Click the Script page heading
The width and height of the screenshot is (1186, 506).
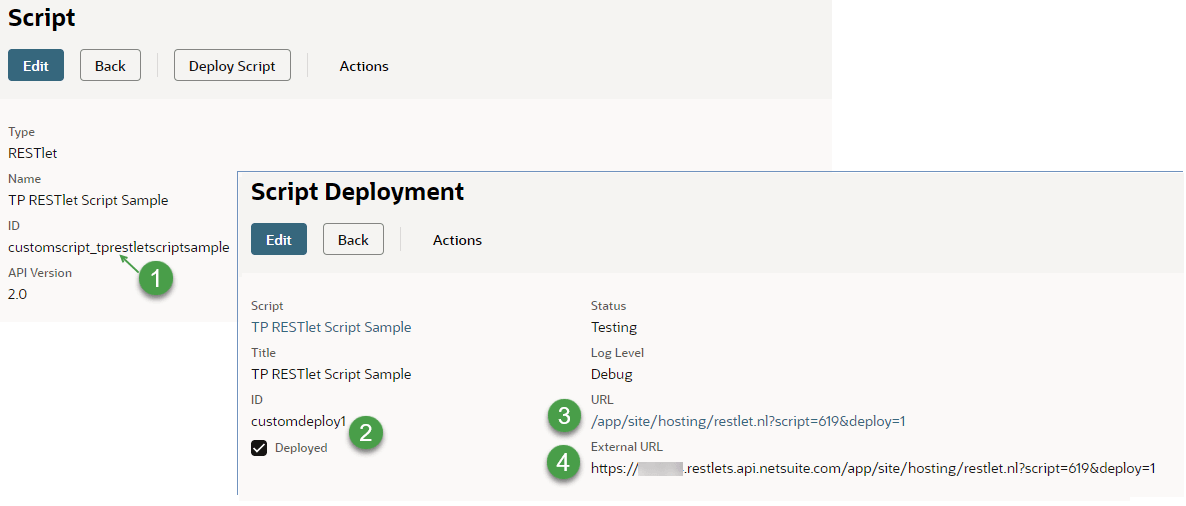(x=42, y=17)
